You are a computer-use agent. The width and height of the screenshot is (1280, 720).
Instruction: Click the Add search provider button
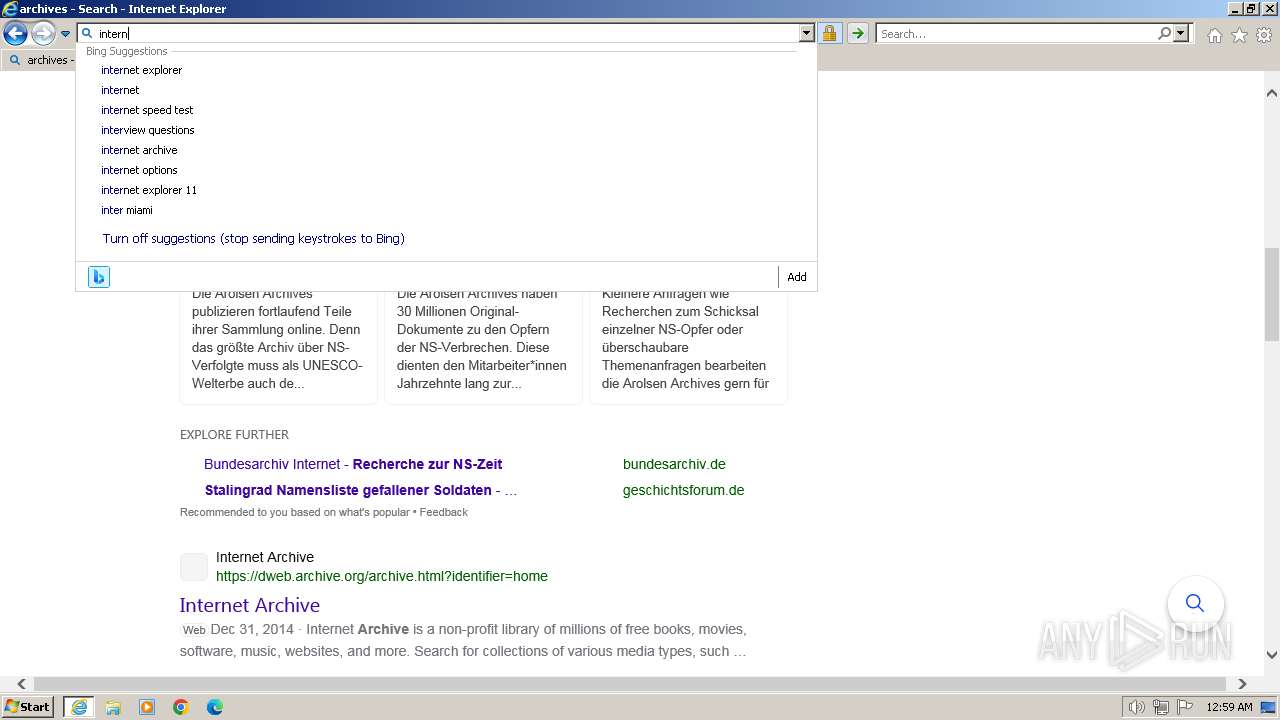coord(797,277)
